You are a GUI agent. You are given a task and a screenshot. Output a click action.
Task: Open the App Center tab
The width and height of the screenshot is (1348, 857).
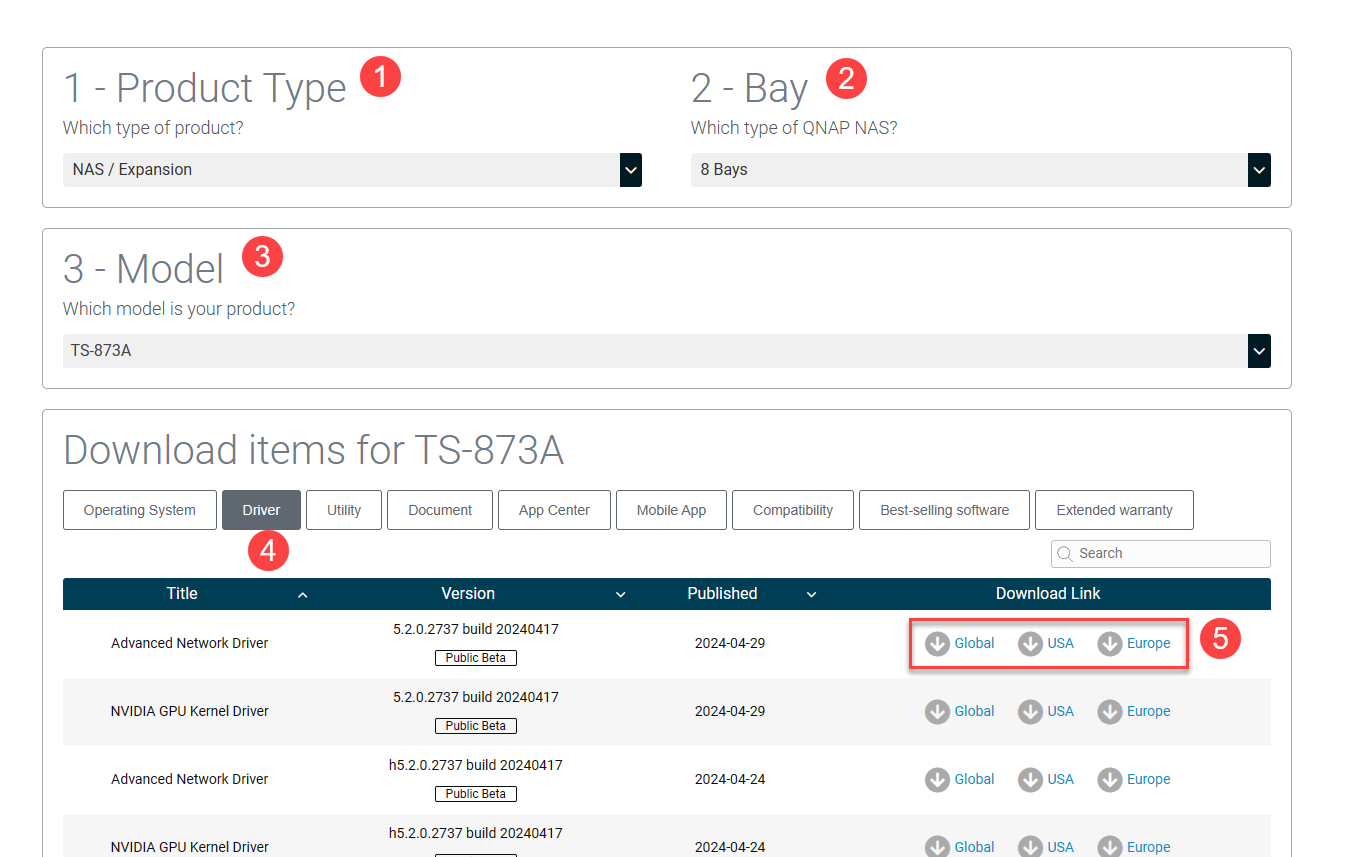pos(554,510)
